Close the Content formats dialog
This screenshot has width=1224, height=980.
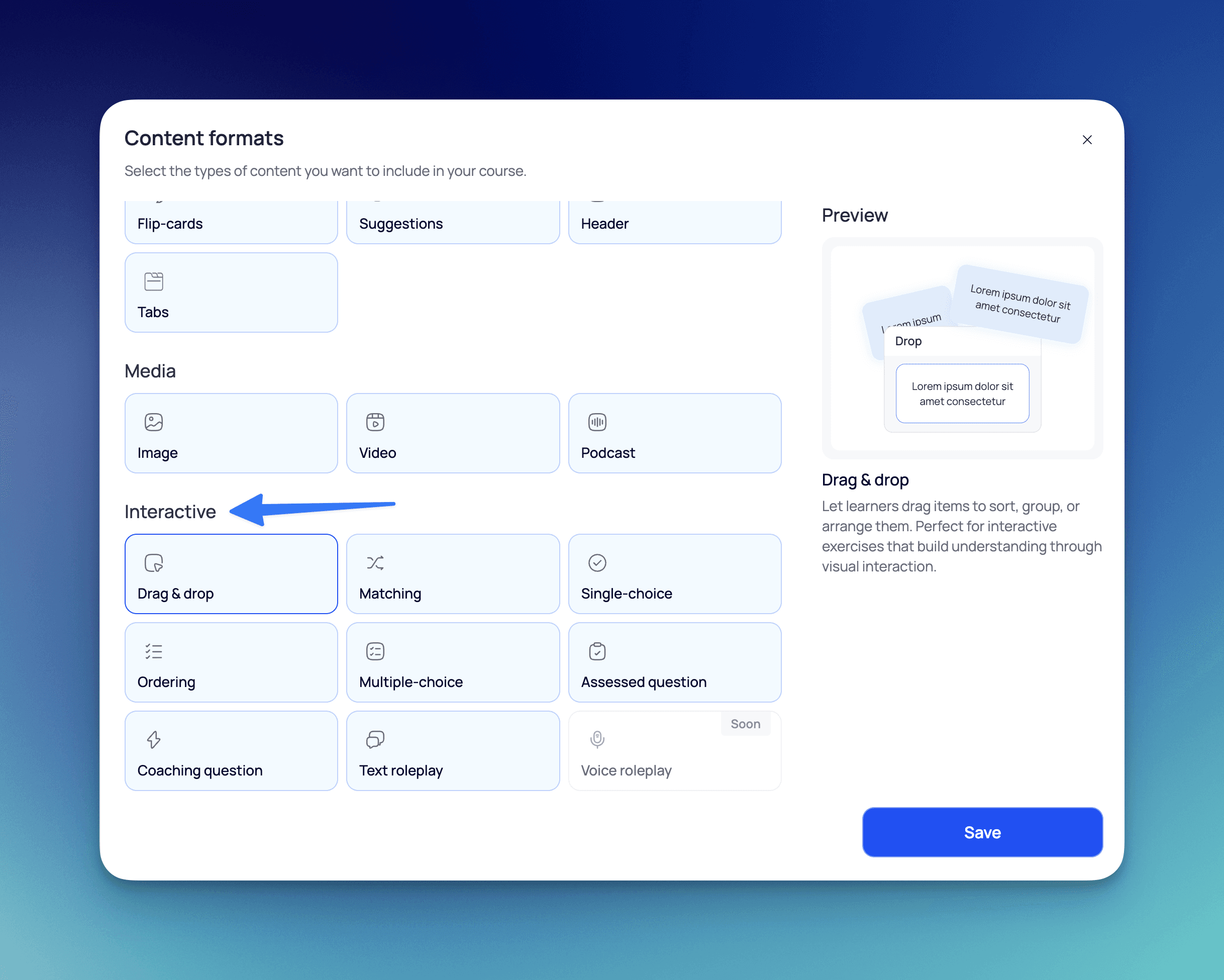click(1087, 140)
